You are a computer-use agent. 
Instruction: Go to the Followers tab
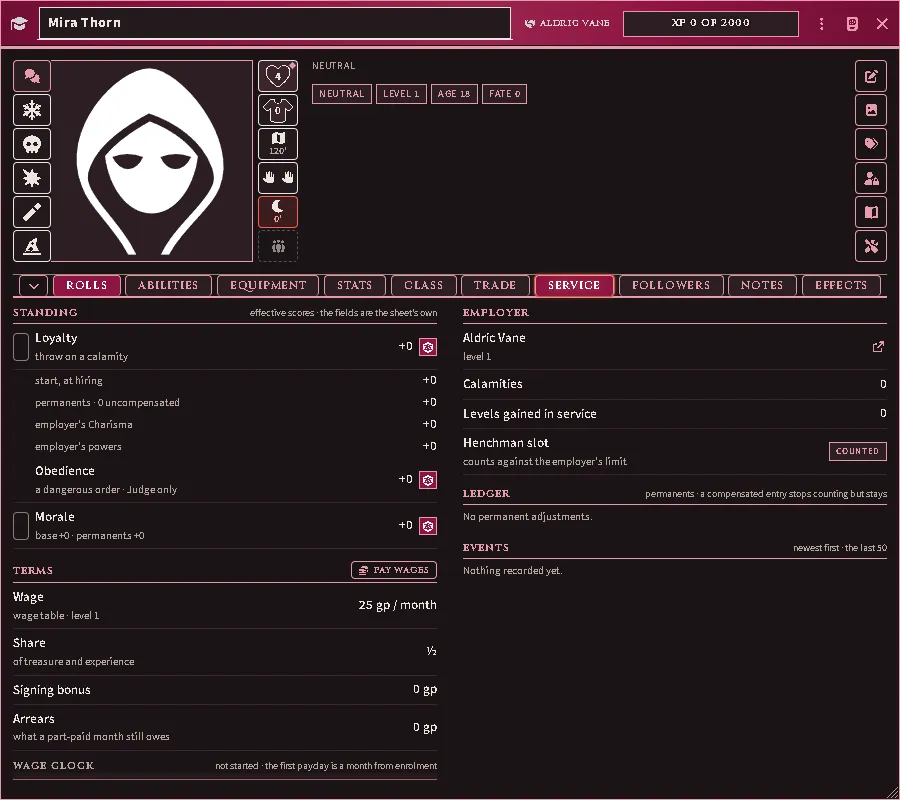coord(671,285)
